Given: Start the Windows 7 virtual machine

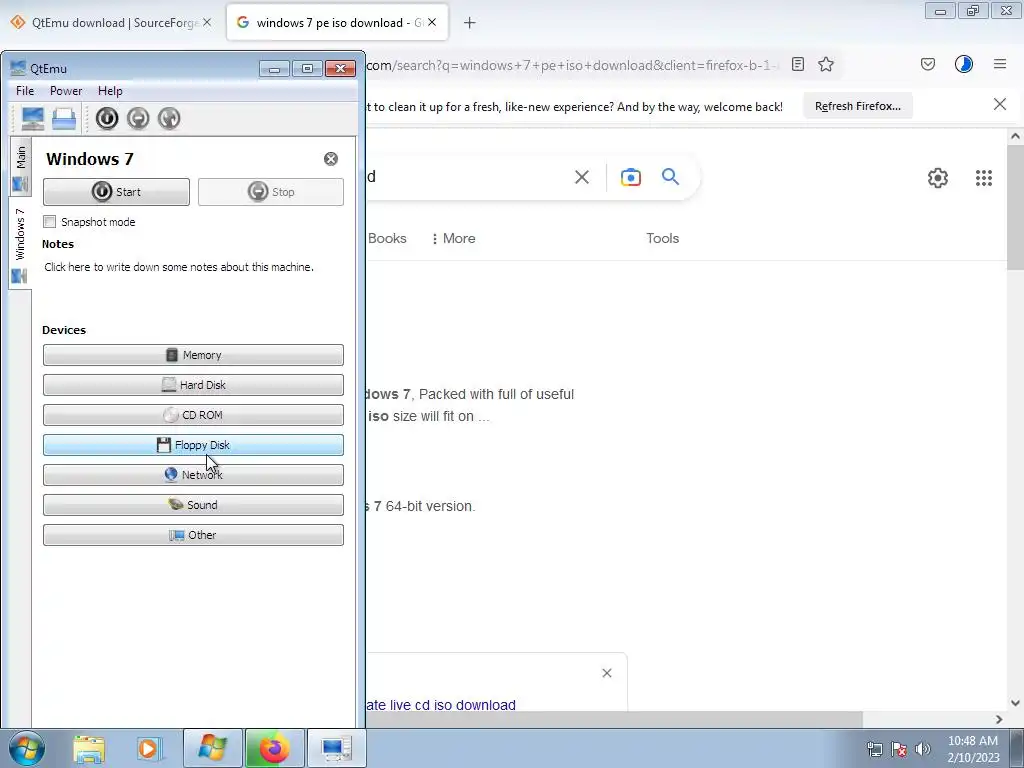Looking at the screenshot, I should point(116,192).
